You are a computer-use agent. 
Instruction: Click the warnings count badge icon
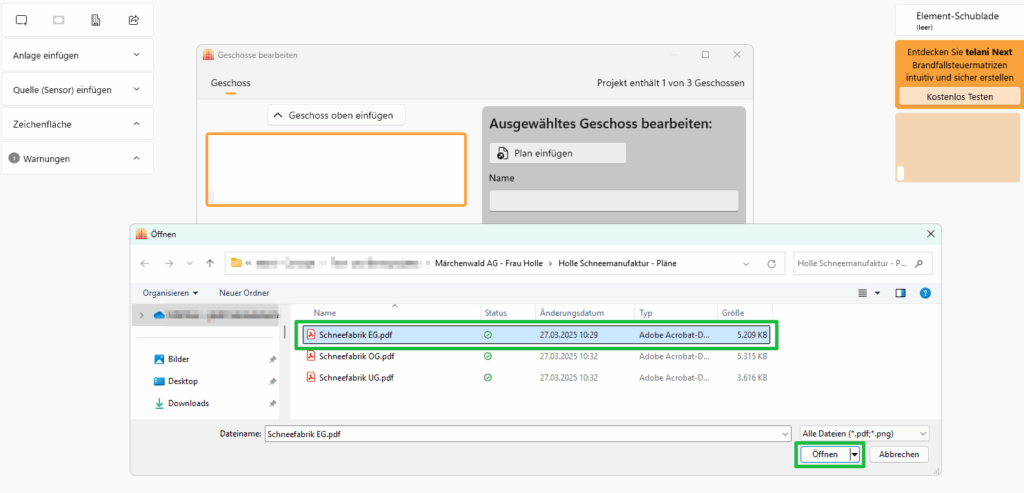(14, 158)
